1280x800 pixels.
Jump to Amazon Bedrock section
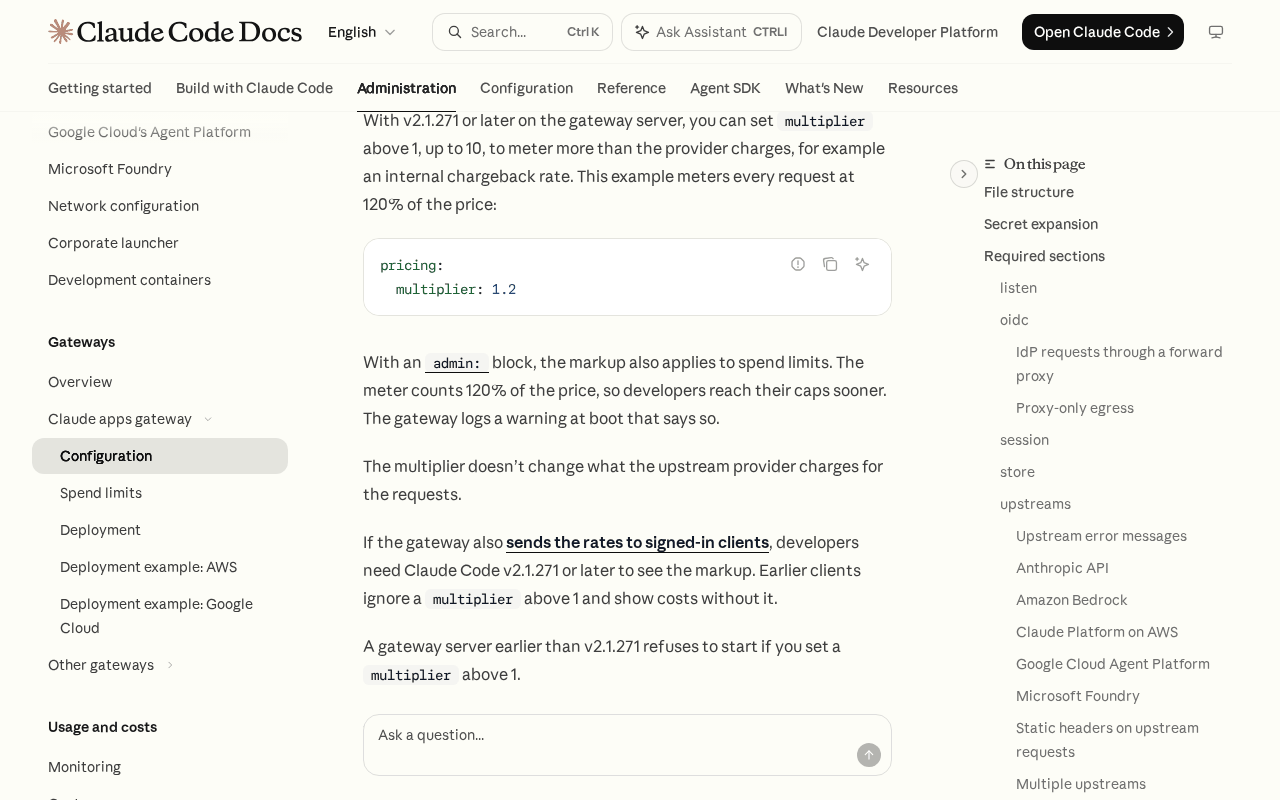(1071, 600)
